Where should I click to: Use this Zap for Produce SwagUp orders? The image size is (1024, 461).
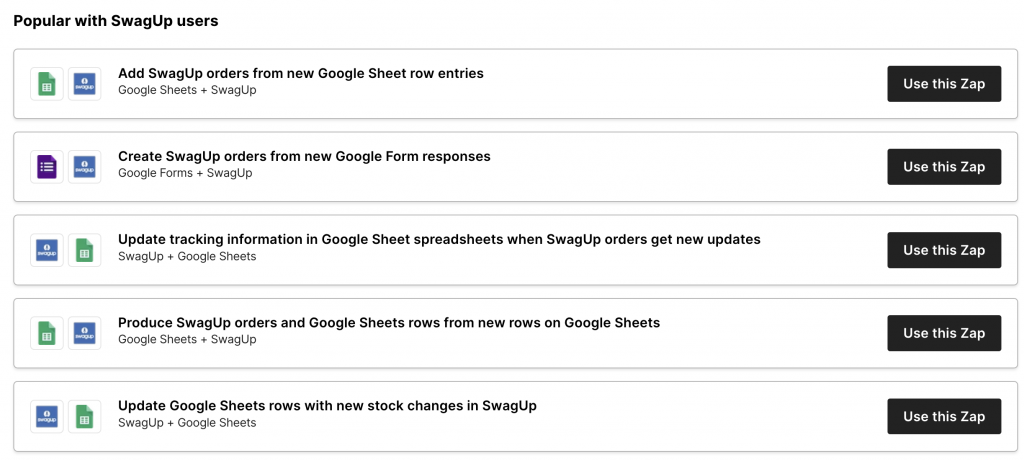[x=943, y=333]
